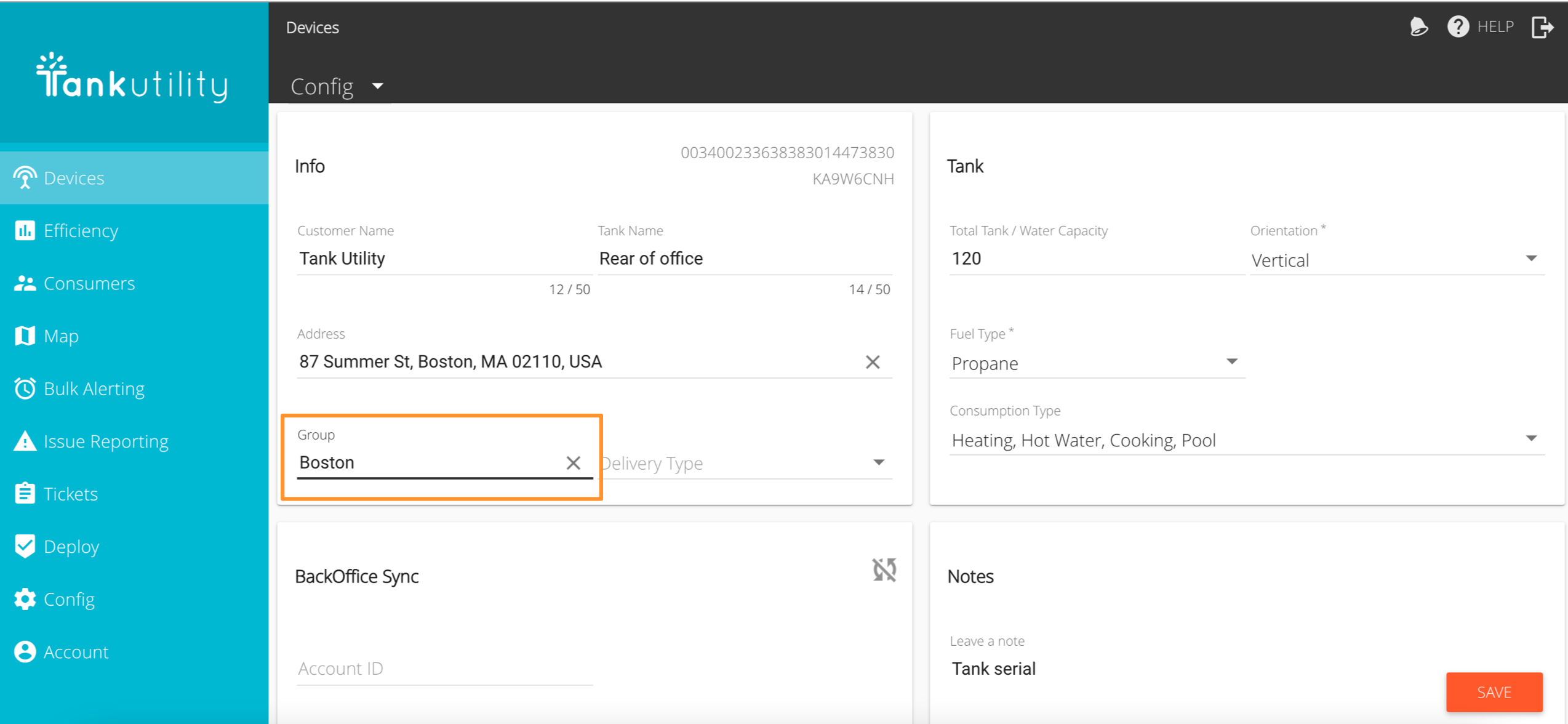Screen dimensions: 1568x724
Task: Expand the Config view dropdown
Action: [x=338, y=86]
